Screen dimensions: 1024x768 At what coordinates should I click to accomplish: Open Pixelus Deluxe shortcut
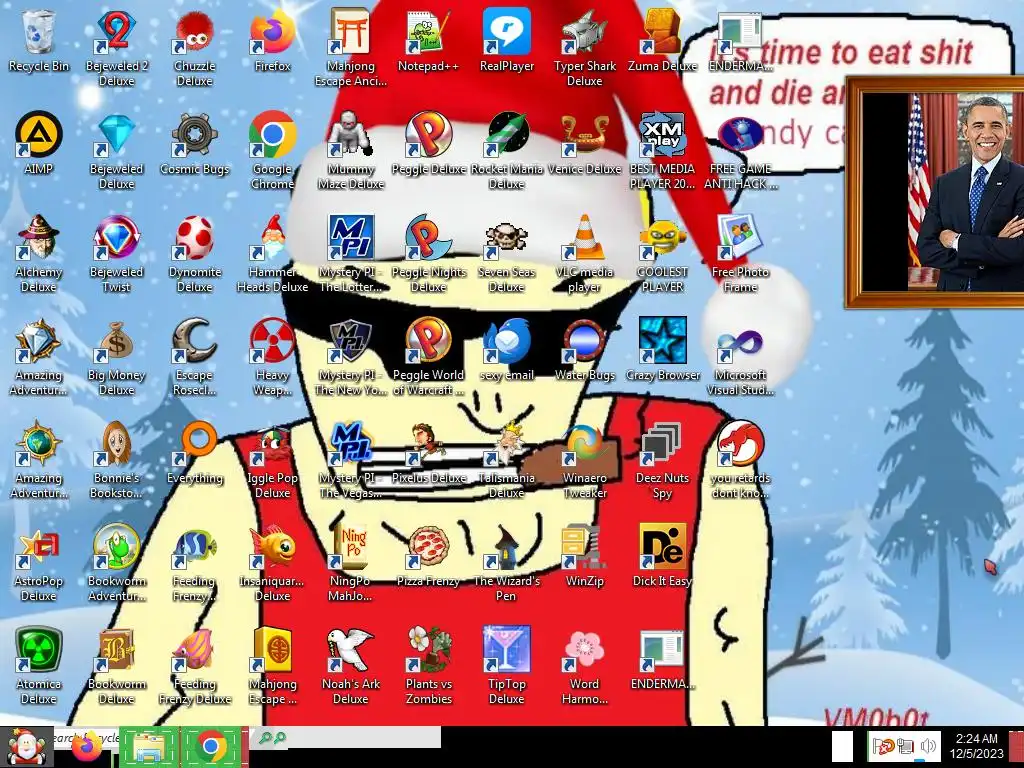coord(428,453)
